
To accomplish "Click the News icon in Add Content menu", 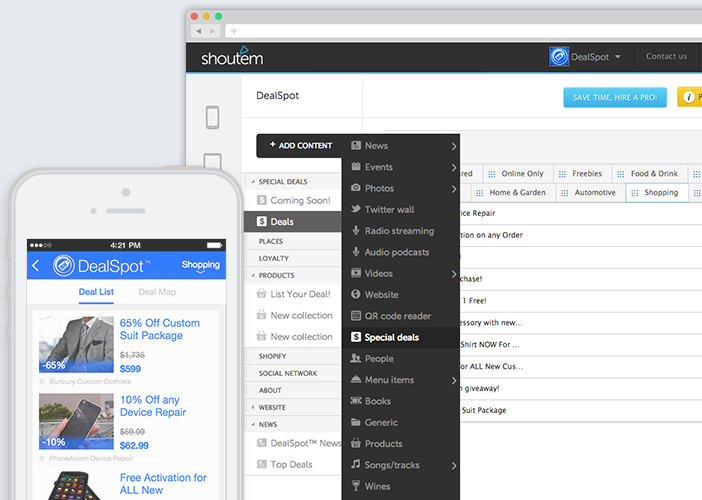I will click(356, 145).
